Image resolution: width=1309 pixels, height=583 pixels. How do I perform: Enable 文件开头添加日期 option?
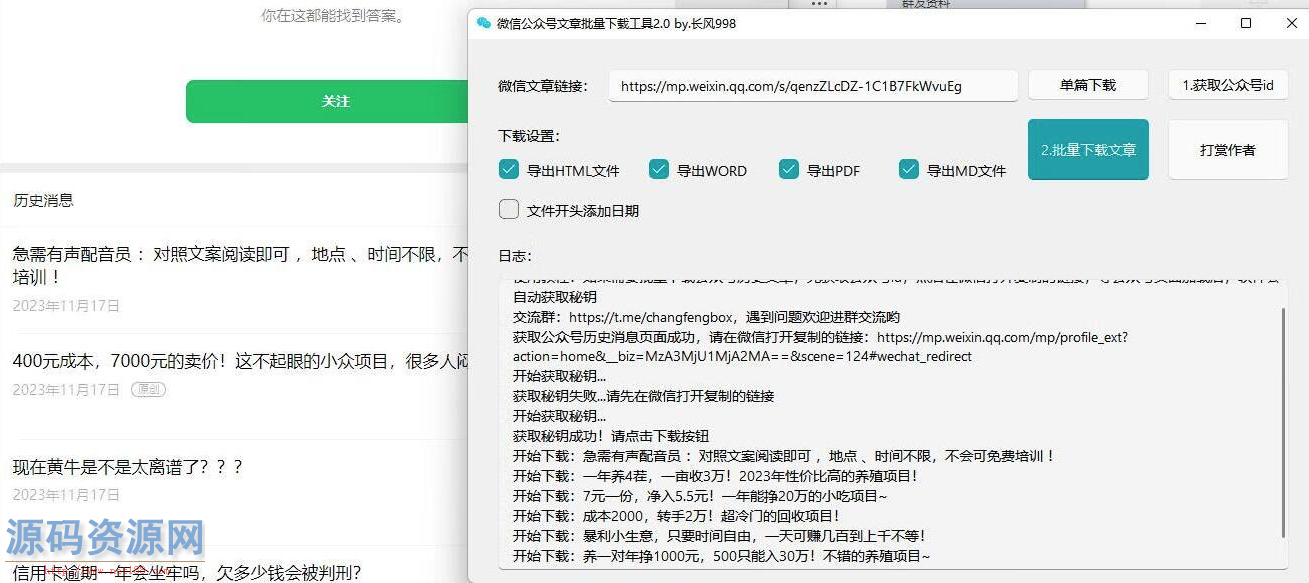[509, 209]
